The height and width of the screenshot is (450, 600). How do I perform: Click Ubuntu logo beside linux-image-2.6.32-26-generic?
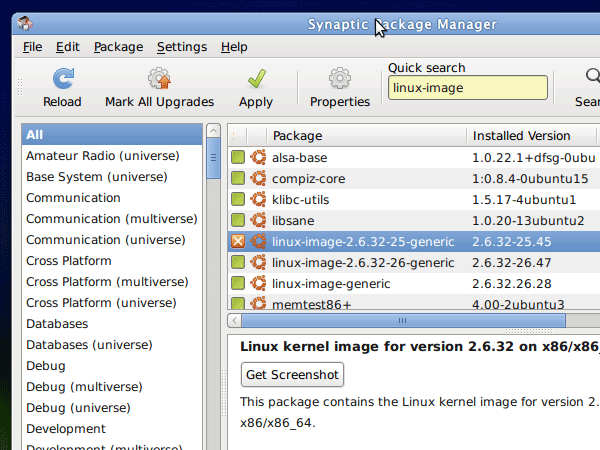pyautogui.click(x=258, y=262)
